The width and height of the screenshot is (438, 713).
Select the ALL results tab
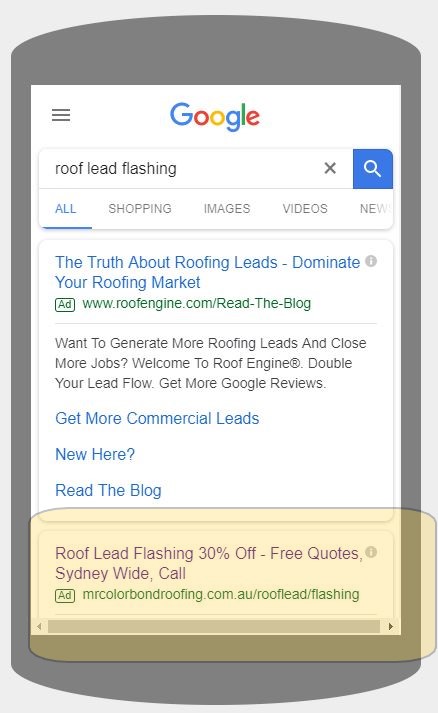tap(65, 209)
